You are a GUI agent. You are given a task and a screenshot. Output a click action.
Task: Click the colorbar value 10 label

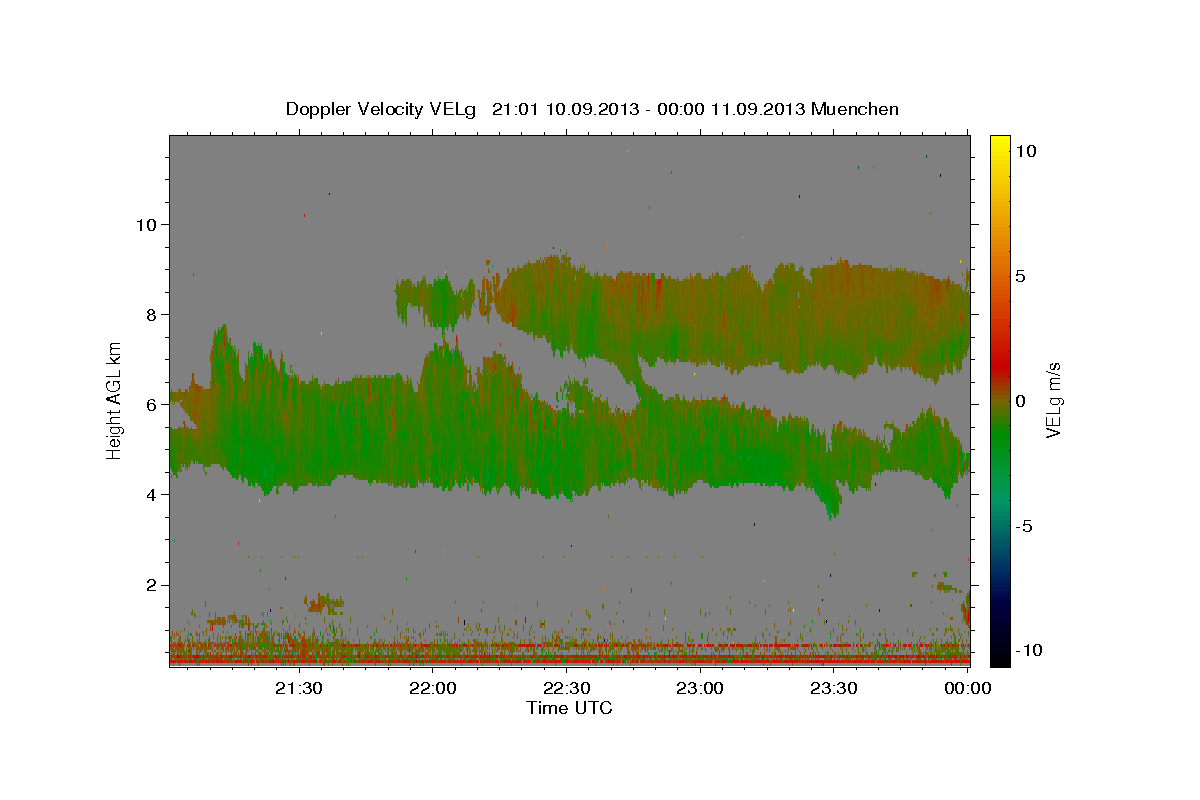click(x=1025, y=151)
